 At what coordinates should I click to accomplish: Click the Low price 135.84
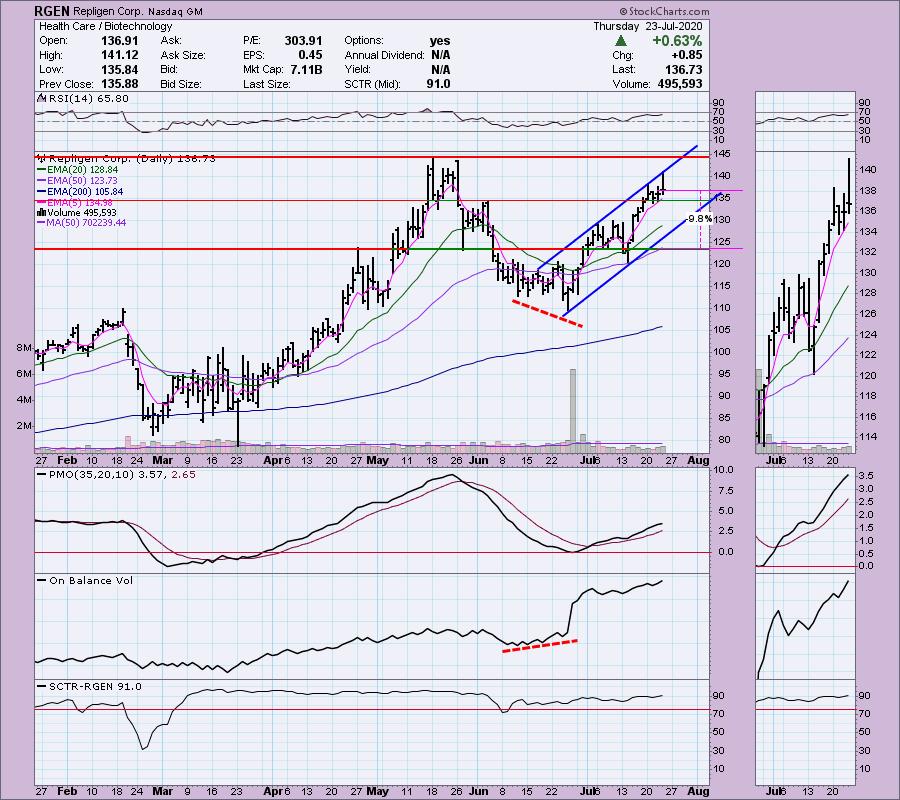119,69
